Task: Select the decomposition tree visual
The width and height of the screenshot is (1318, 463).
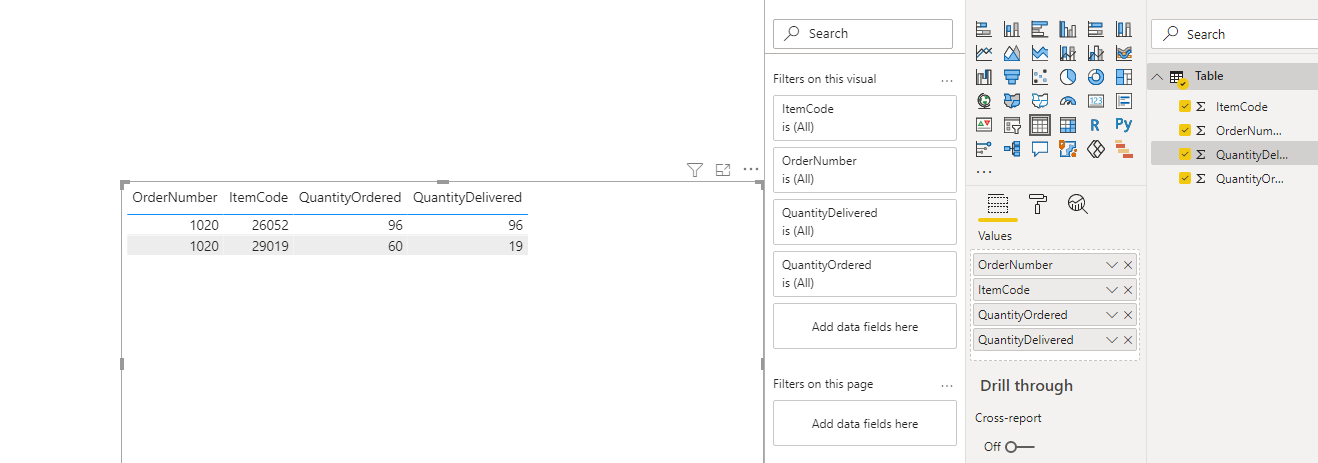Action: click(1012, 149)
